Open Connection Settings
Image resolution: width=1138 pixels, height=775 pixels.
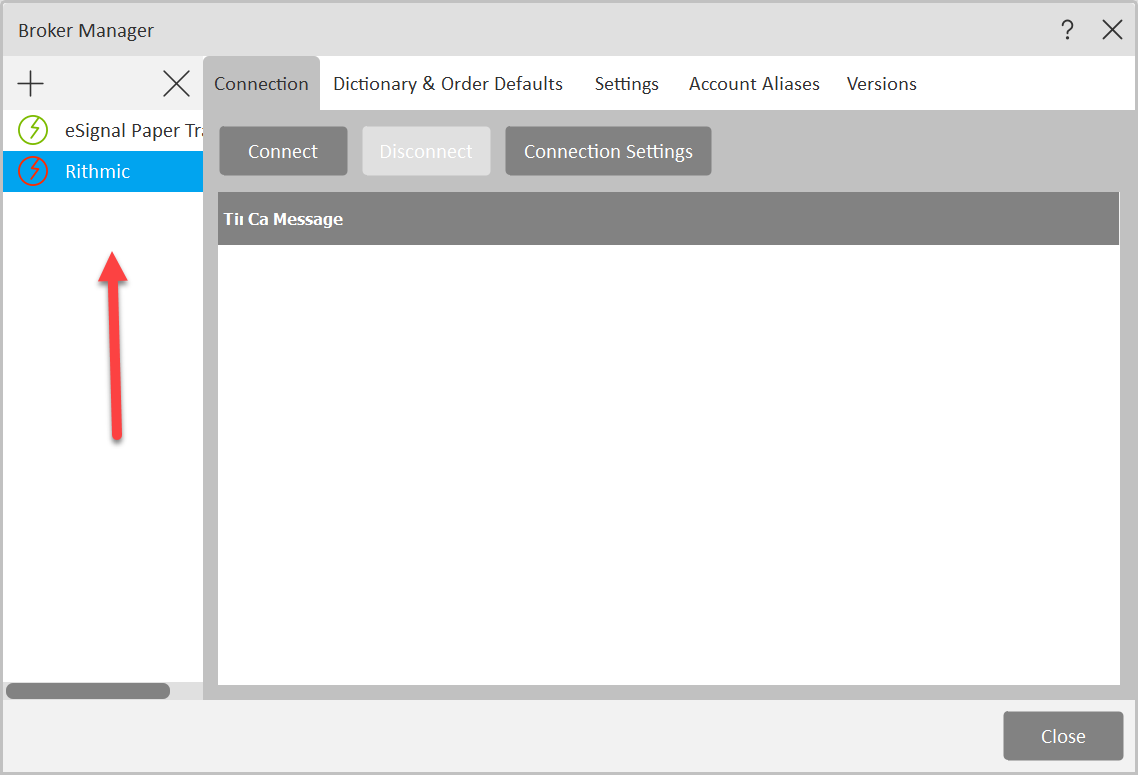coord(608,151)
